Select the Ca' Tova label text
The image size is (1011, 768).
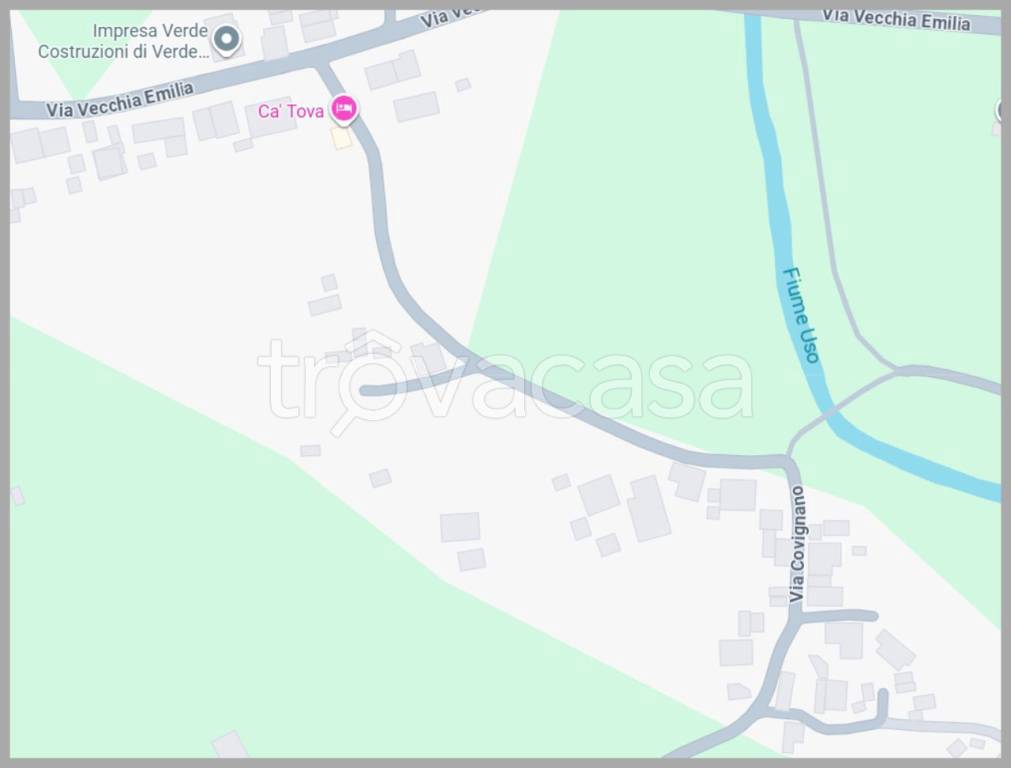[x=291, y=111]
